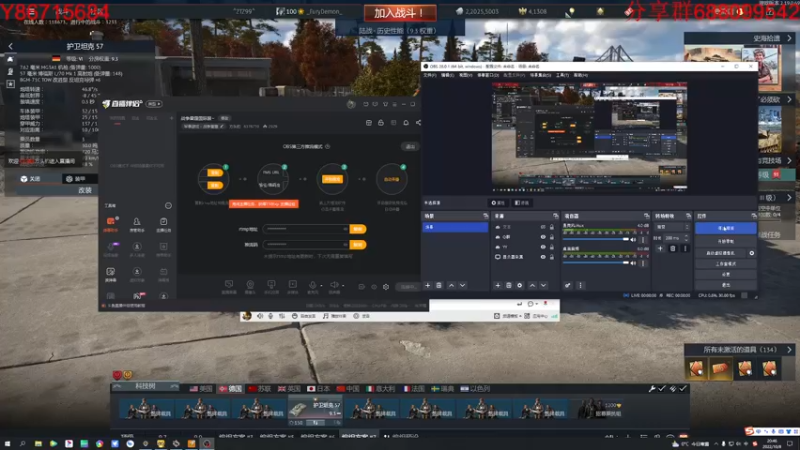The width and height of the screenshot is (800, 450).
Task: Open OBS settings from the controls panel
Action: coord(726,274)
